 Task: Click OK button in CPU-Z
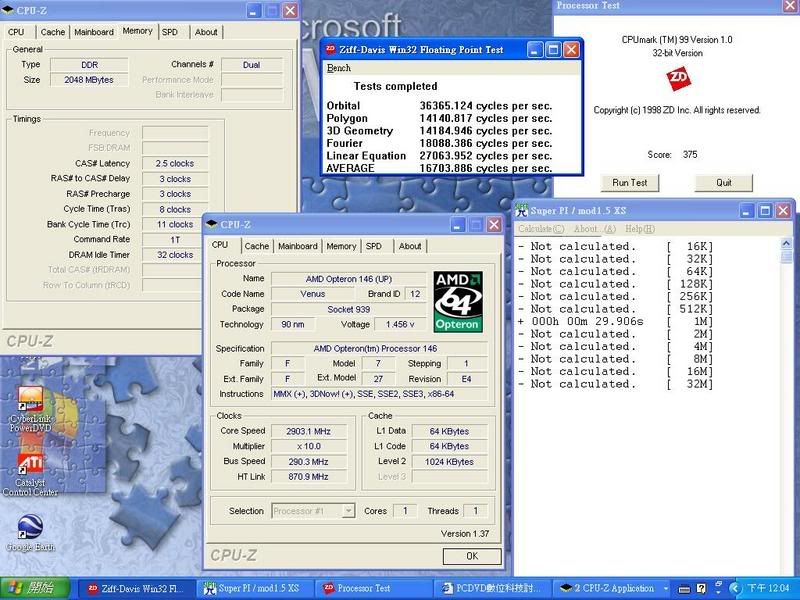[x=472, y=556]
